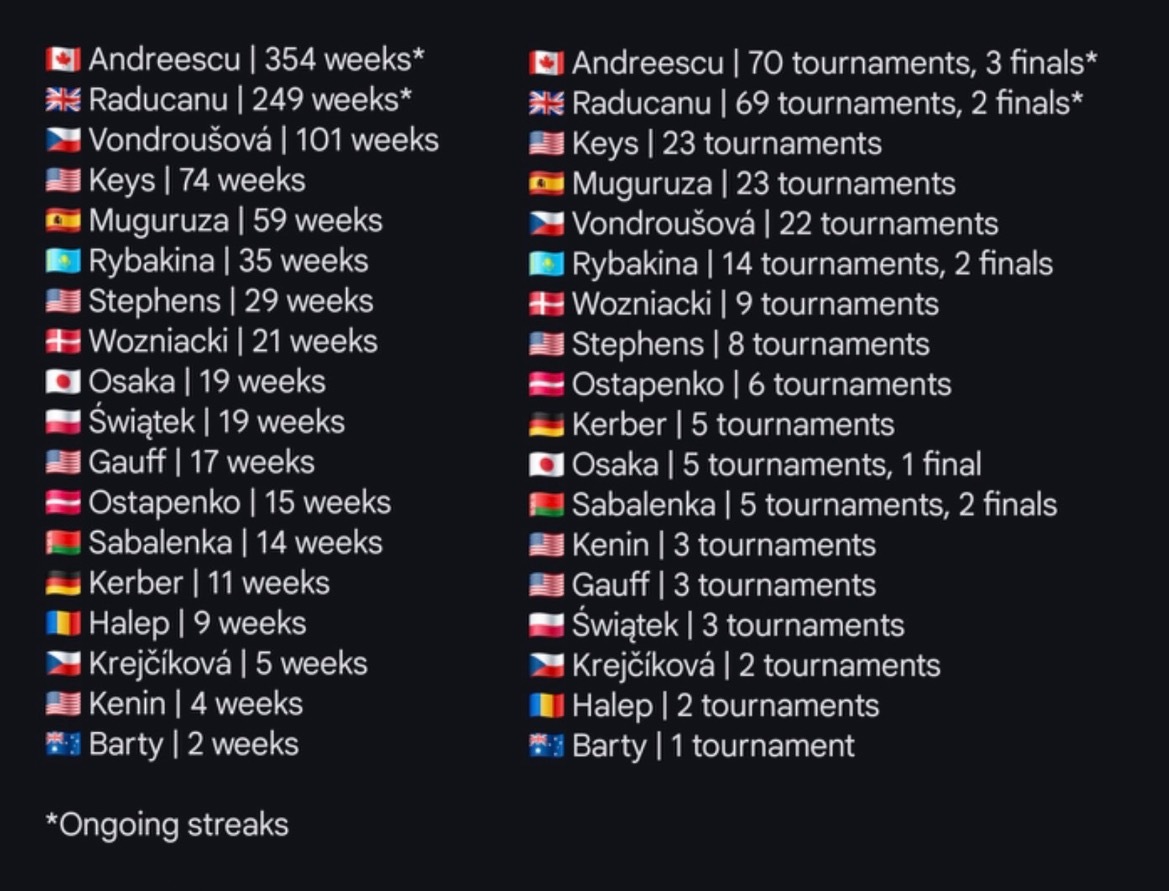Viewport: 1169px width, 891px height.
Task: Select the text Andreescu 70 tournaments, 3 finals
Action: [x=834, y=63]
